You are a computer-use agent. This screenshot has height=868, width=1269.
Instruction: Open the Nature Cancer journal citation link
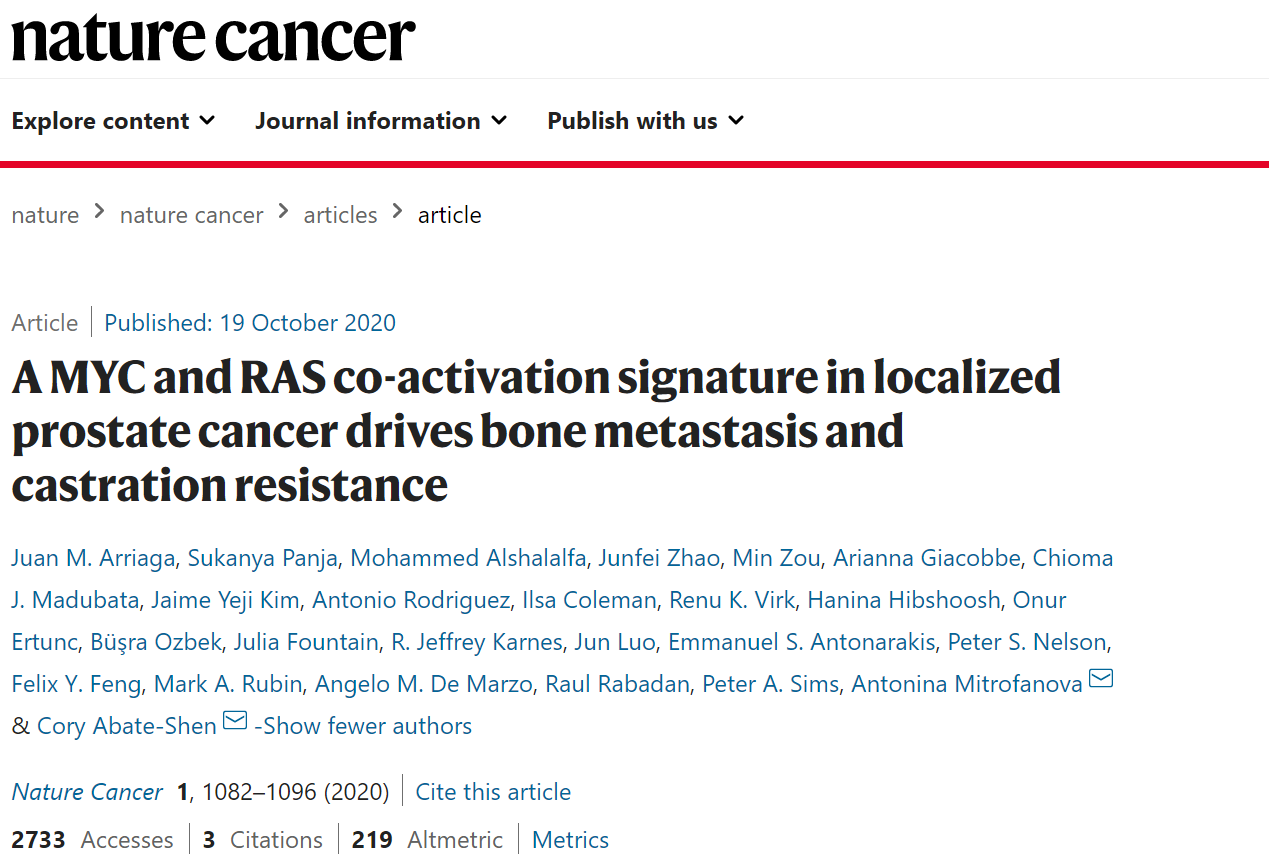[x=87, y=792]
